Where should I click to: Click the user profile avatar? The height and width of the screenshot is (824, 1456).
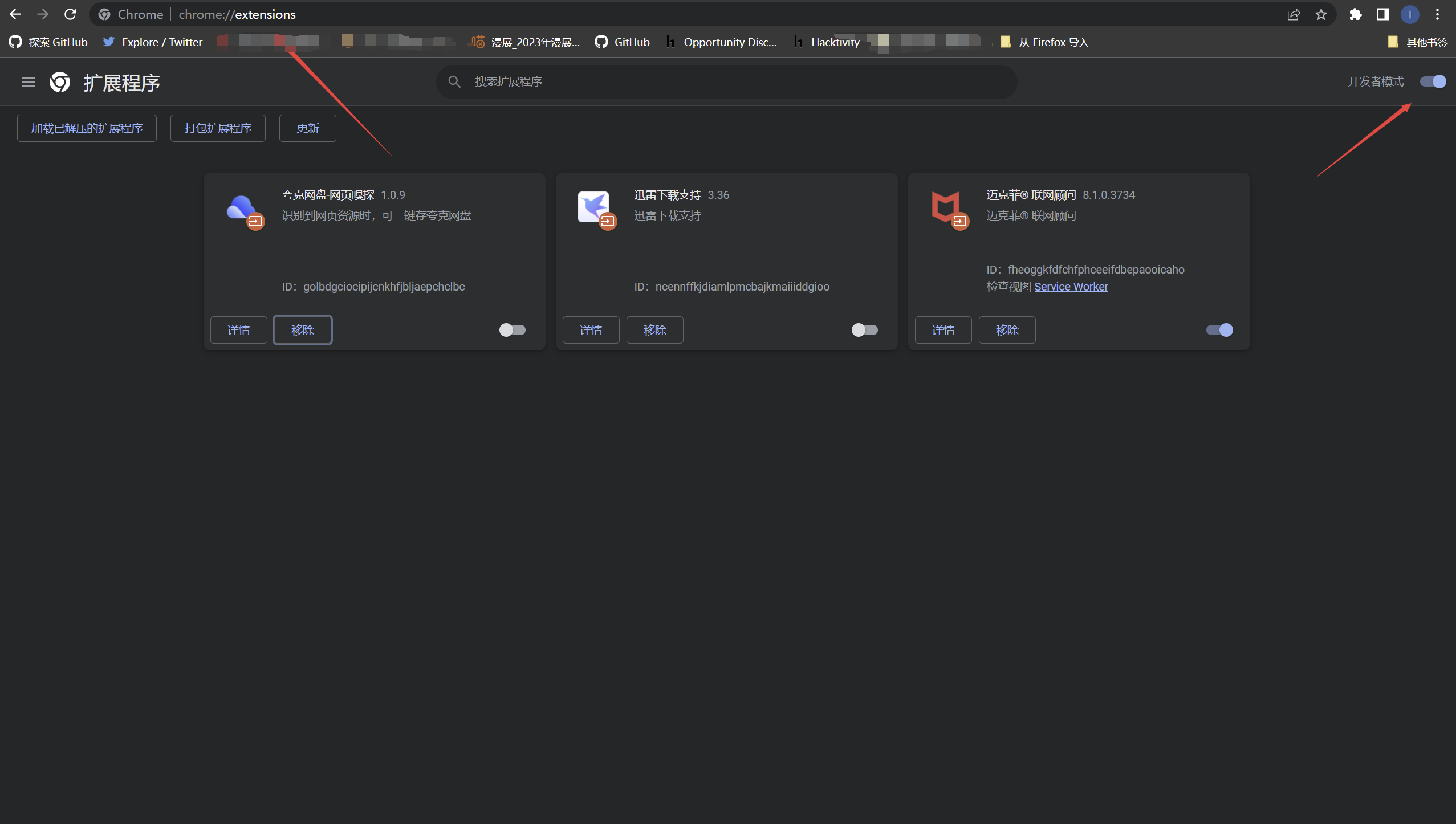(1410, 14)
